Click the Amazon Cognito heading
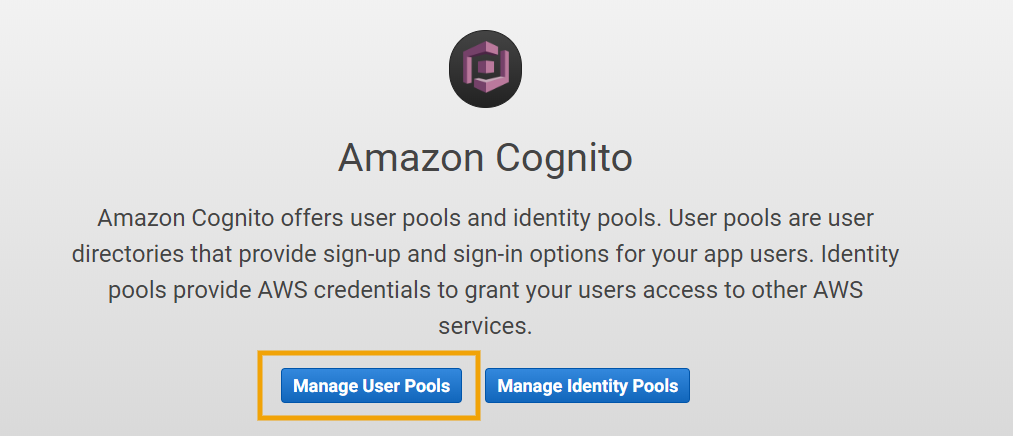Image resolution: width=1013 pixels, height=436 pixels. pos(486,157)
